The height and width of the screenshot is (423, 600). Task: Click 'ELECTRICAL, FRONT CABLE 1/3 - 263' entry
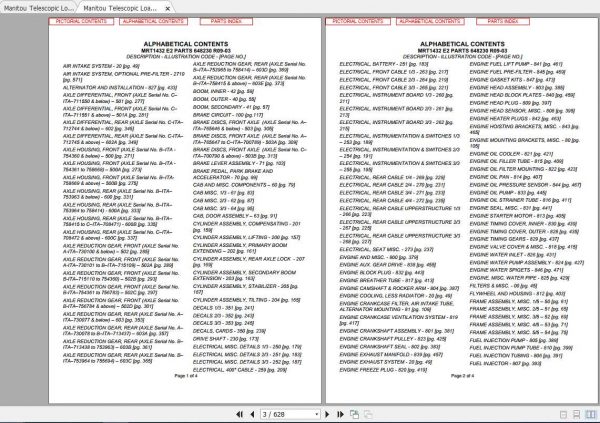click(x=394, y=72)
